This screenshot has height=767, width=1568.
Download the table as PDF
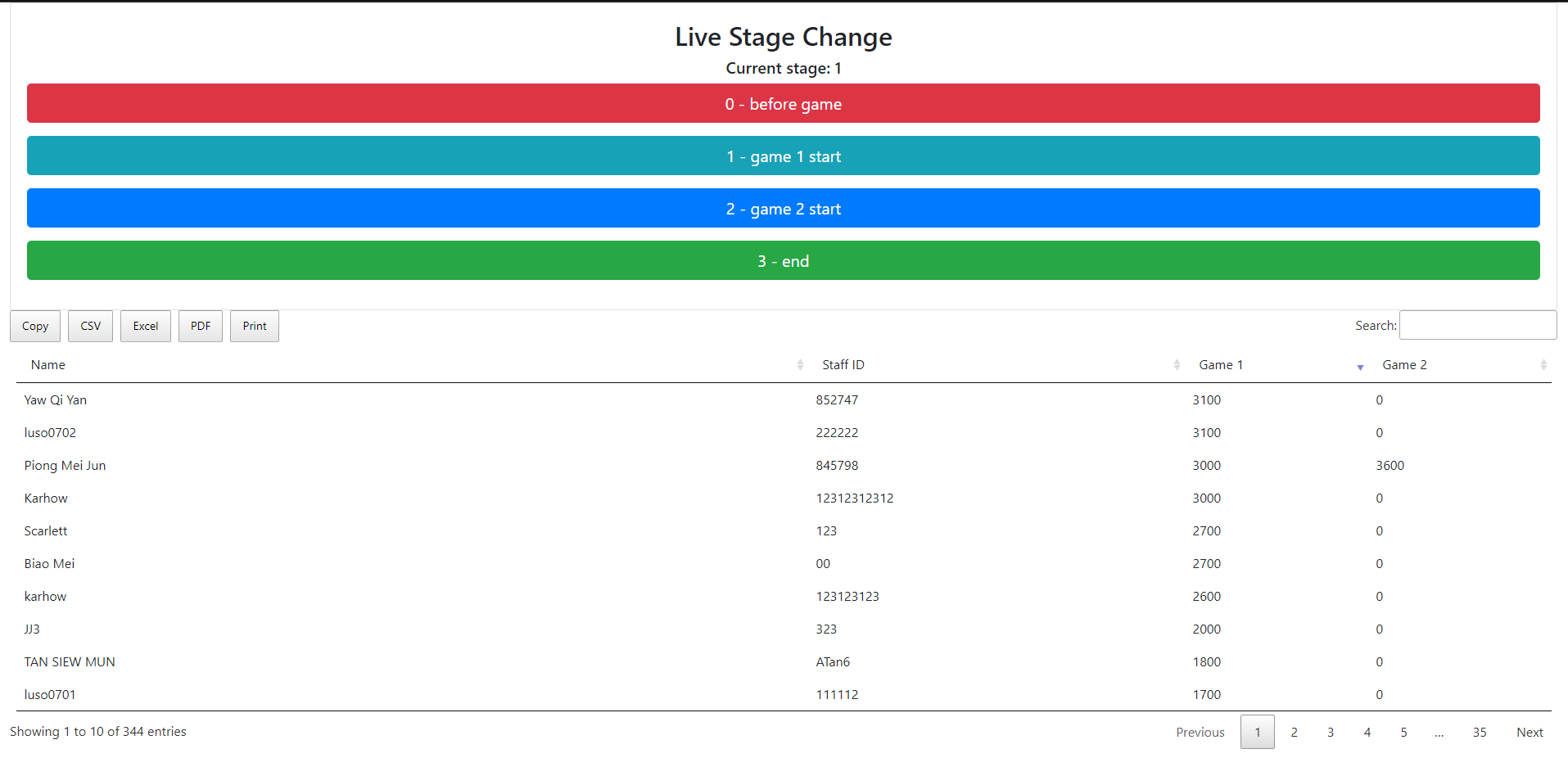[201, 326]
